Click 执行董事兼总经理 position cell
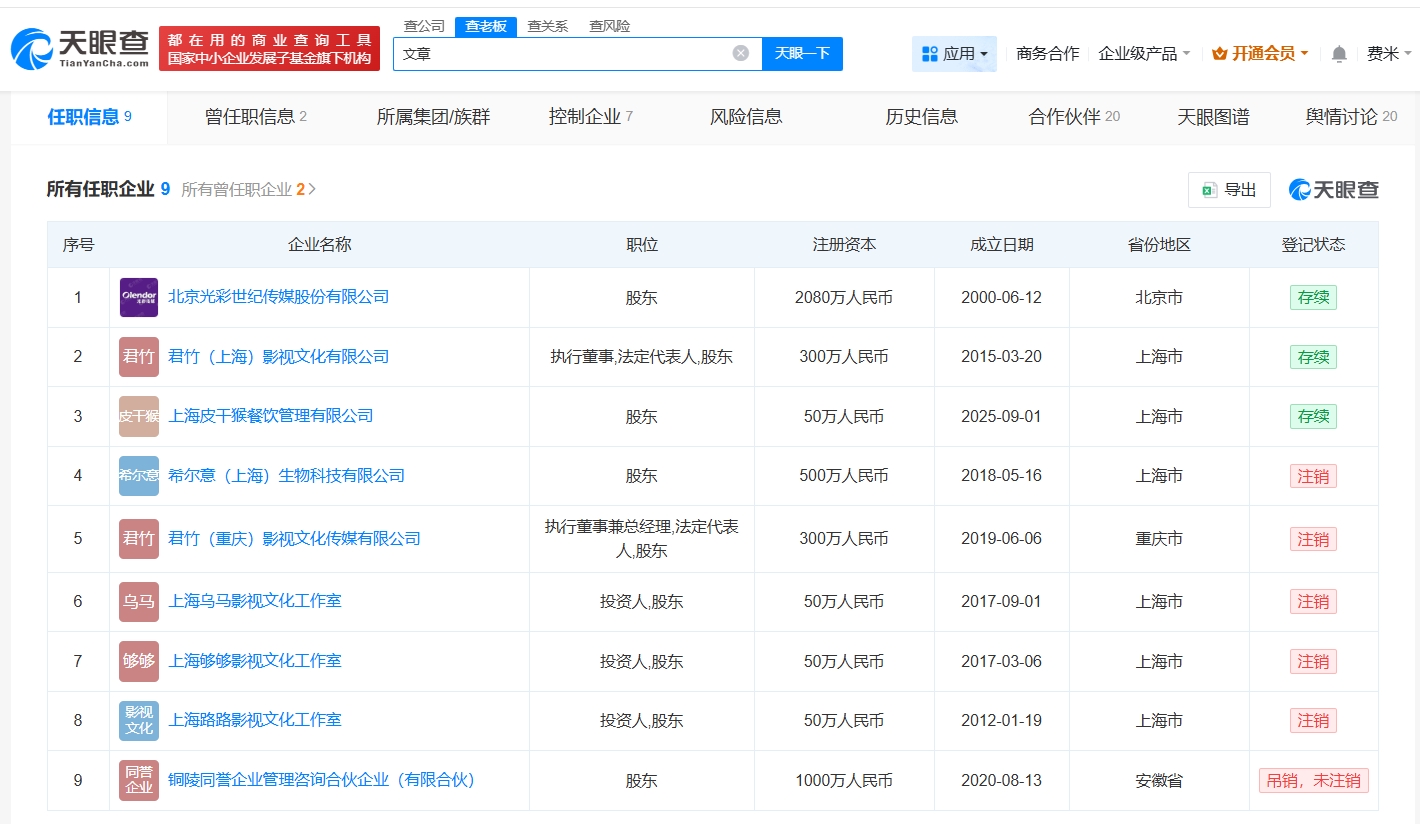Viewport: 1420px width, 824px height. coord(642,539)
